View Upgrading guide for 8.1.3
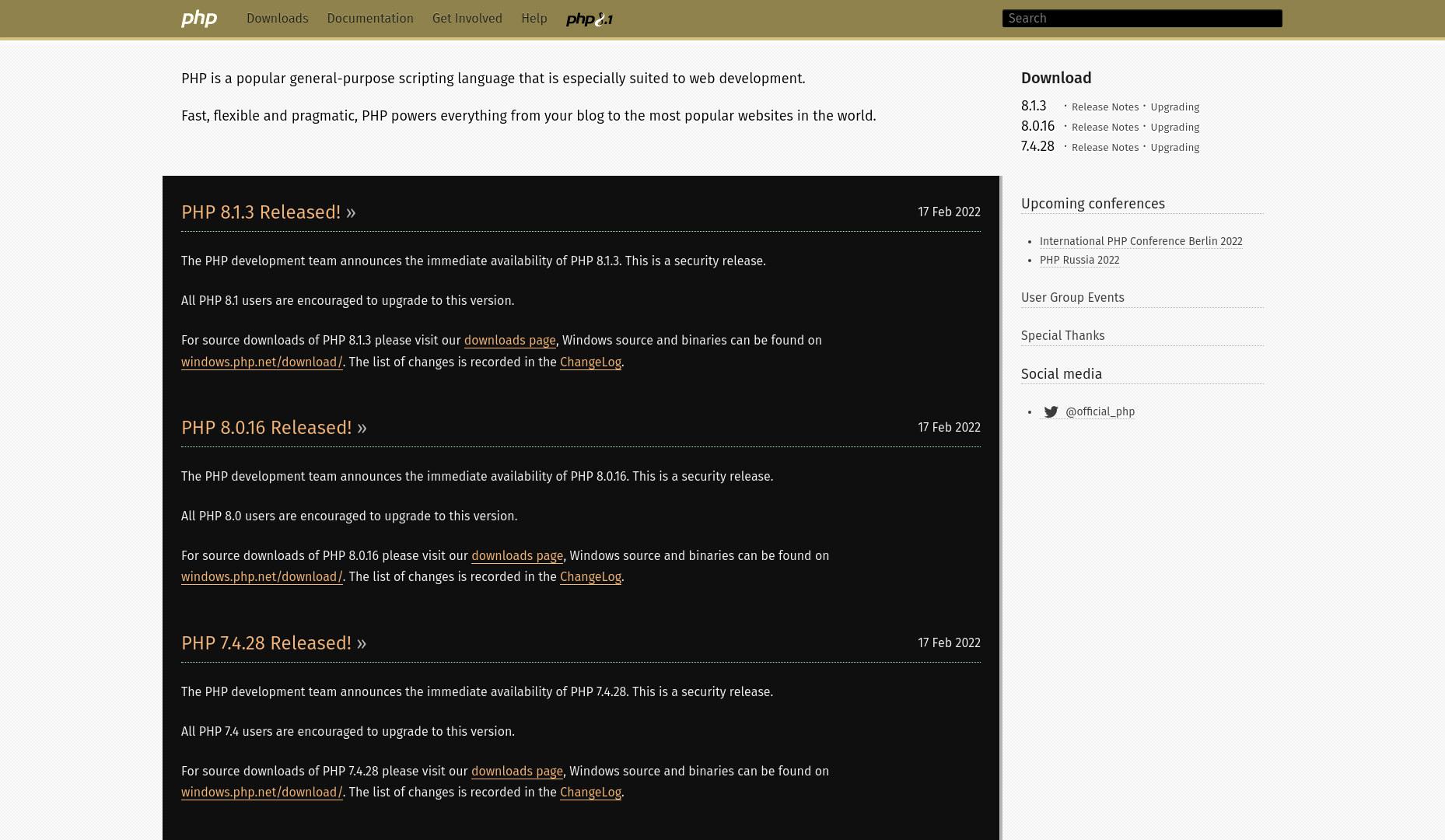1445x840 pixels. pos(1174,107)
